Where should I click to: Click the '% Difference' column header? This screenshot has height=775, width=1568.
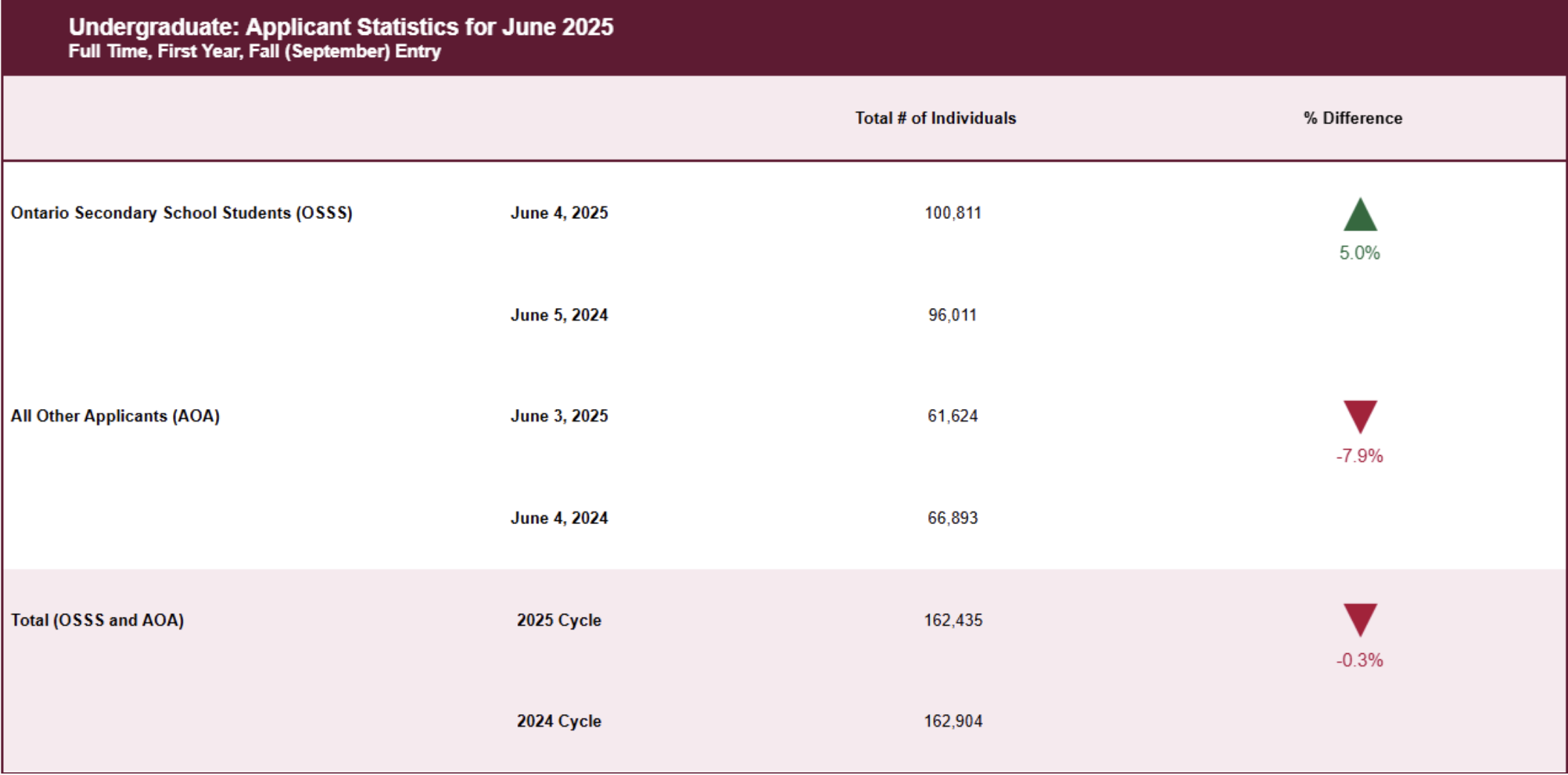pos(1353,118)
